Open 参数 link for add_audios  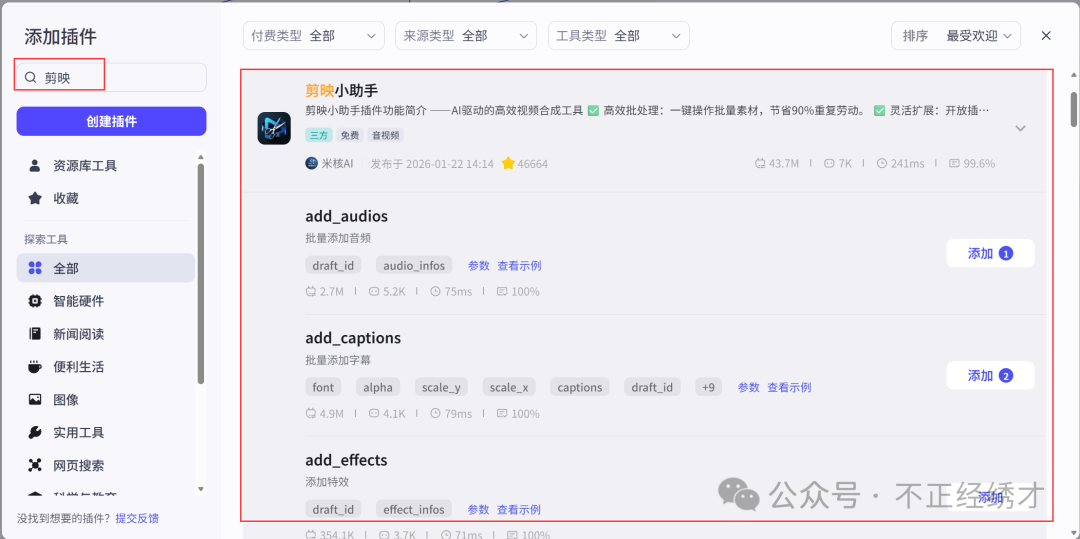click(x=479, y=266)
